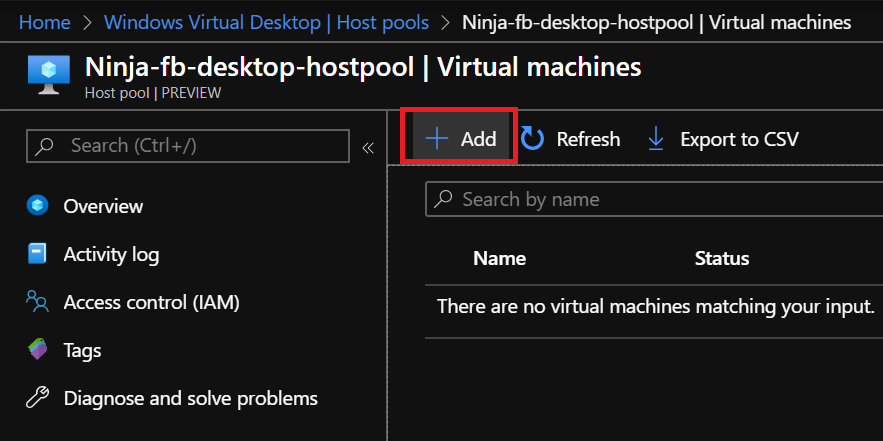Collapse the sidebar with double chevron
This screenshot has height=441, width=883.
click(368, 148)
